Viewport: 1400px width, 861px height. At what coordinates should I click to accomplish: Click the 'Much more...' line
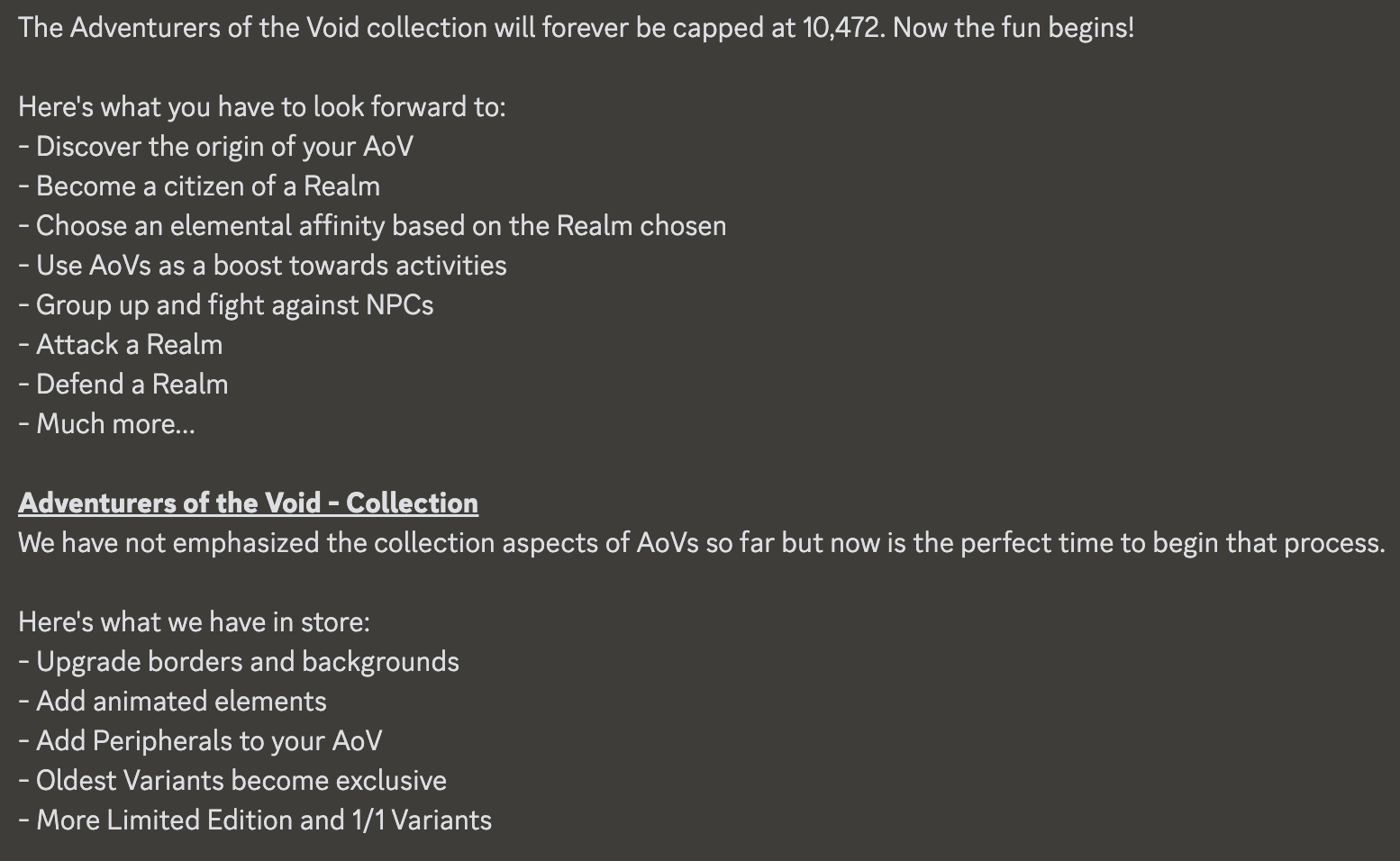pyautogui.click(x=106, y=423)
